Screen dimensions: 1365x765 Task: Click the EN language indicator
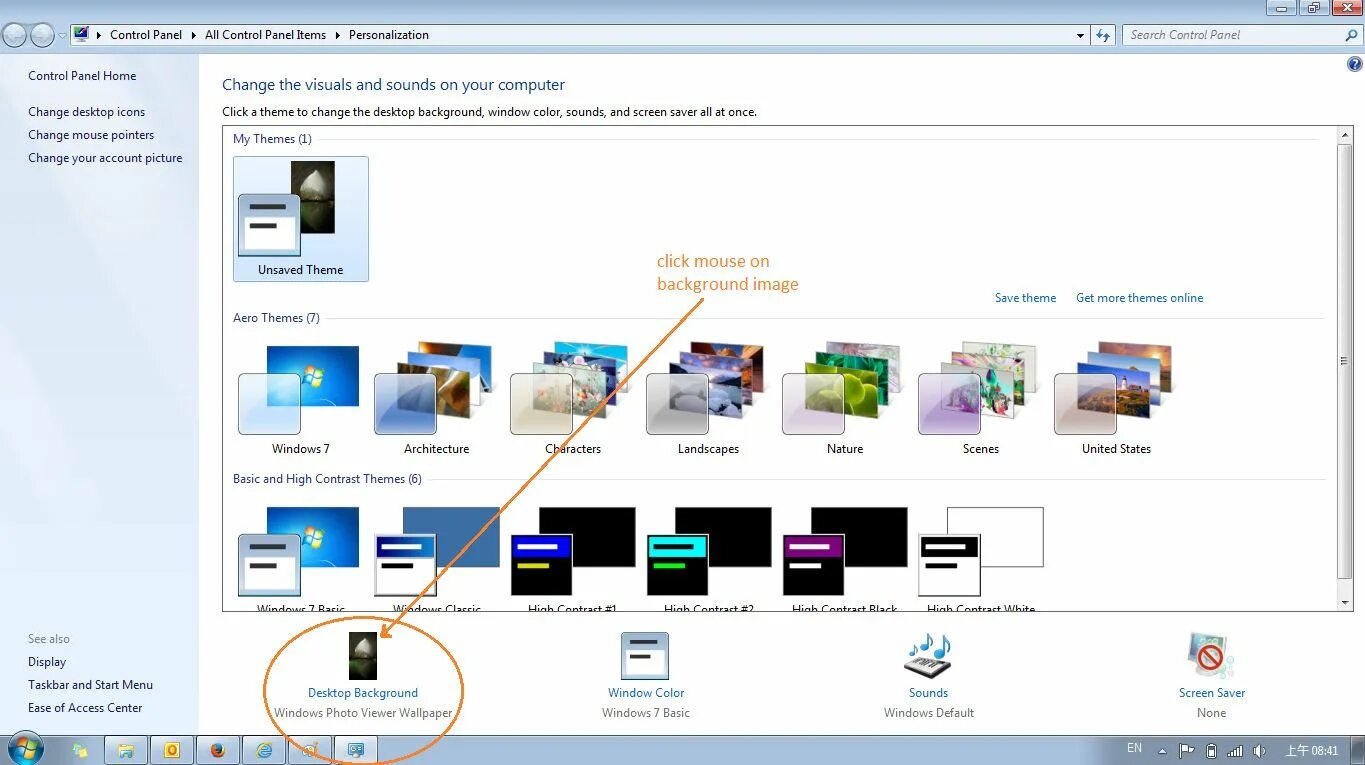coord(1134,748)
